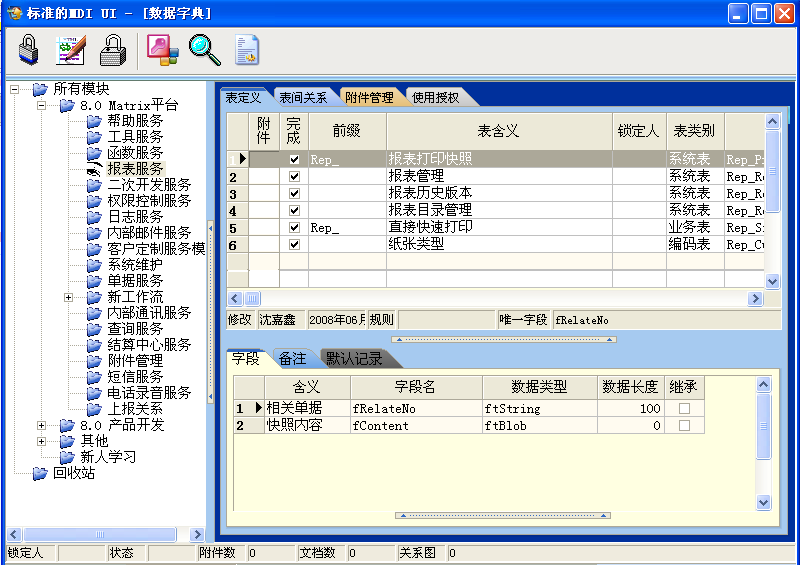Screen dimensions: 800x565
Task: Open the 默认记录 tab
Action: (x=354, y=359)
